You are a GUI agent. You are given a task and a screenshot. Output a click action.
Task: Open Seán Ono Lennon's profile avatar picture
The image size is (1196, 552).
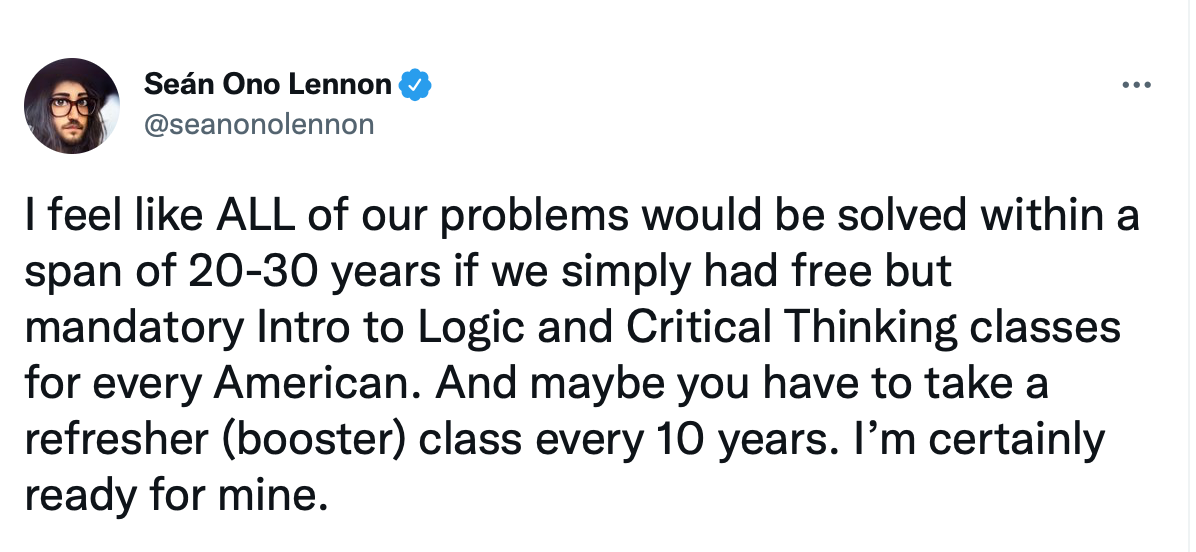coord(72,106)
